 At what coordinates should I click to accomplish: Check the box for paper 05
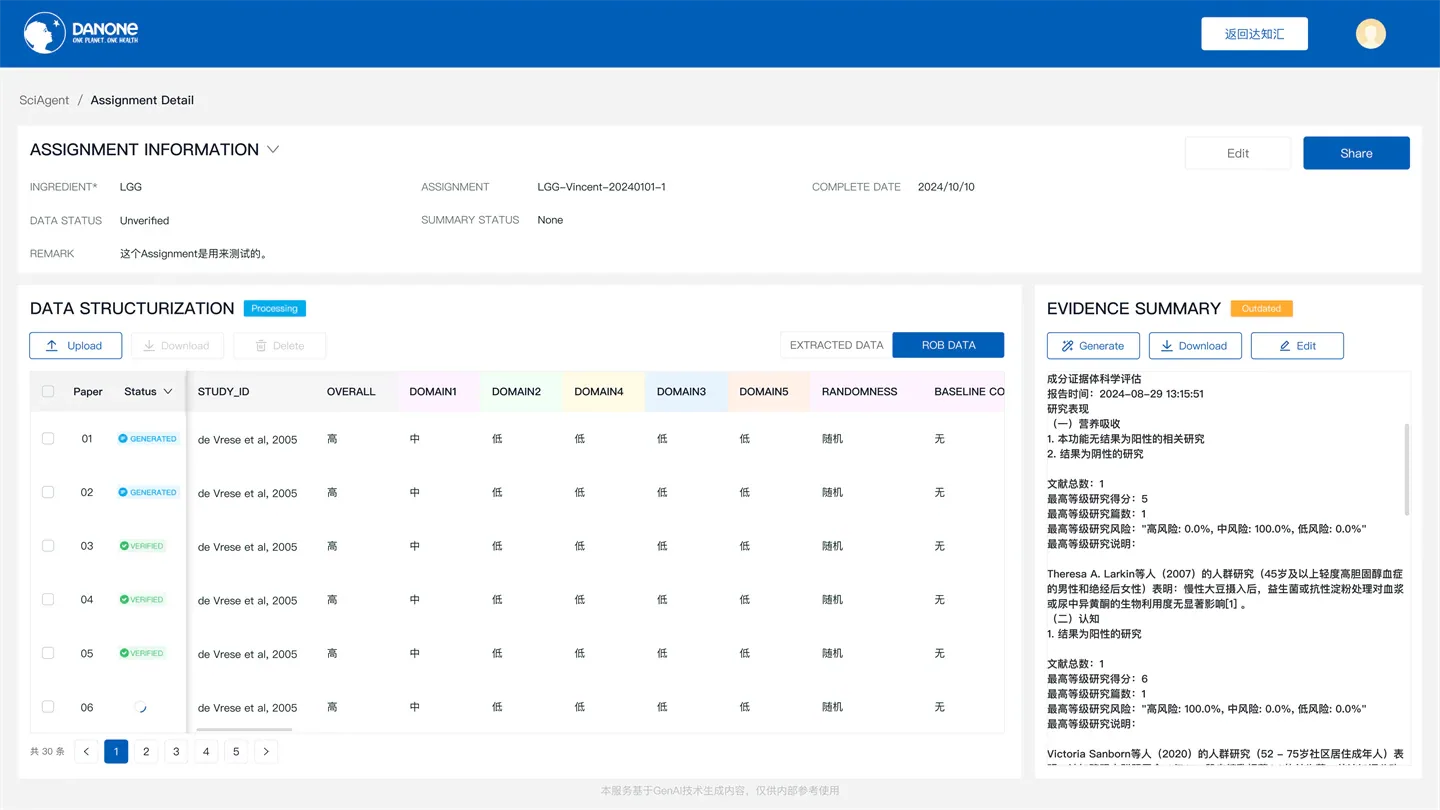tap(48, 653)
